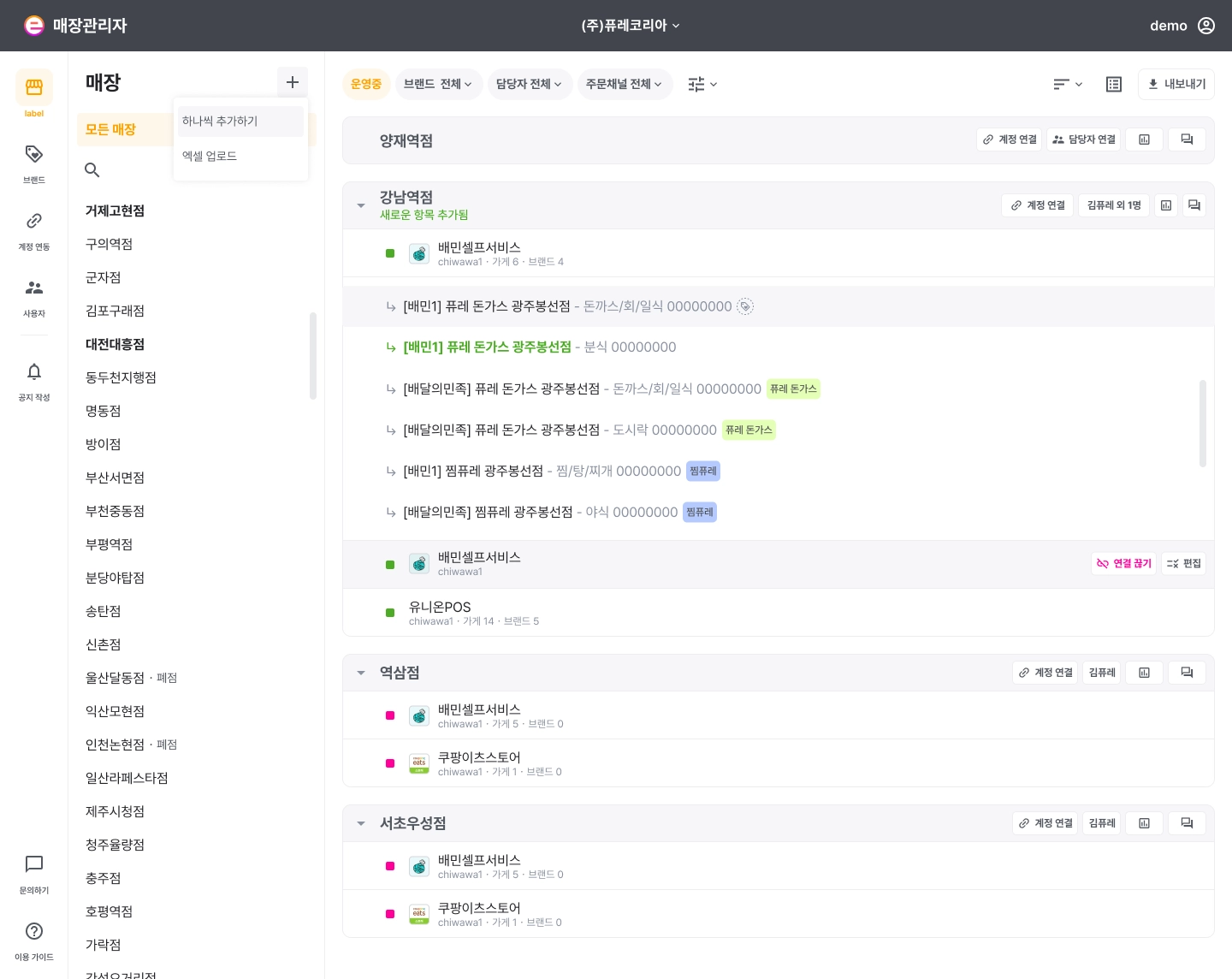Click the store list sidebar scrollbar

313,355
